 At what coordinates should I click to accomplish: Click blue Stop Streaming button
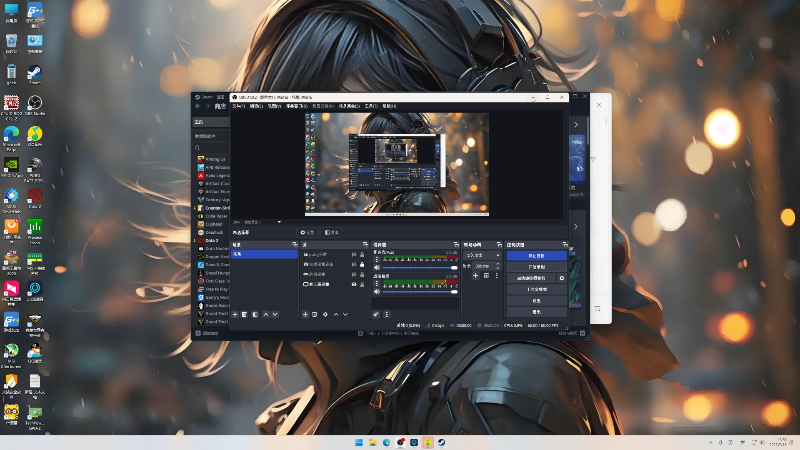click(x=536, y=256)
